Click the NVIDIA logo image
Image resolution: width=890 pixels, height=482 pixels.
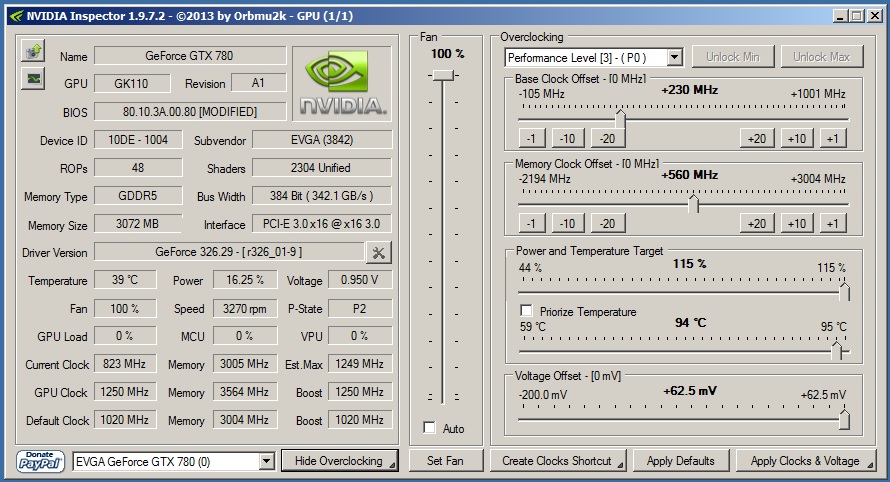[x=342, y=83]
